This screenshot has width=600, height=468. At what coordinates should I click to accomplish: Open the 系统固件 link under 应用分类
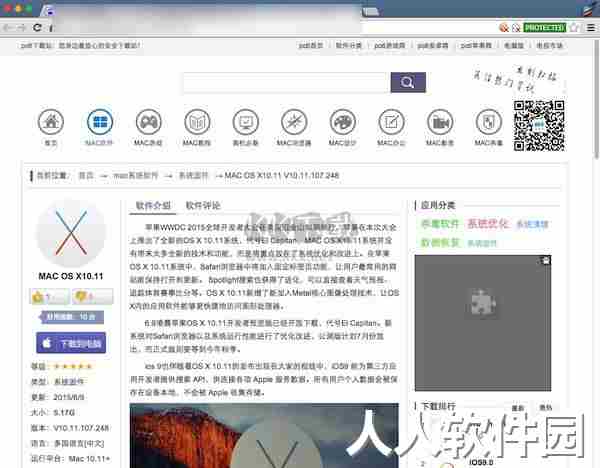[x=482, y=243]
